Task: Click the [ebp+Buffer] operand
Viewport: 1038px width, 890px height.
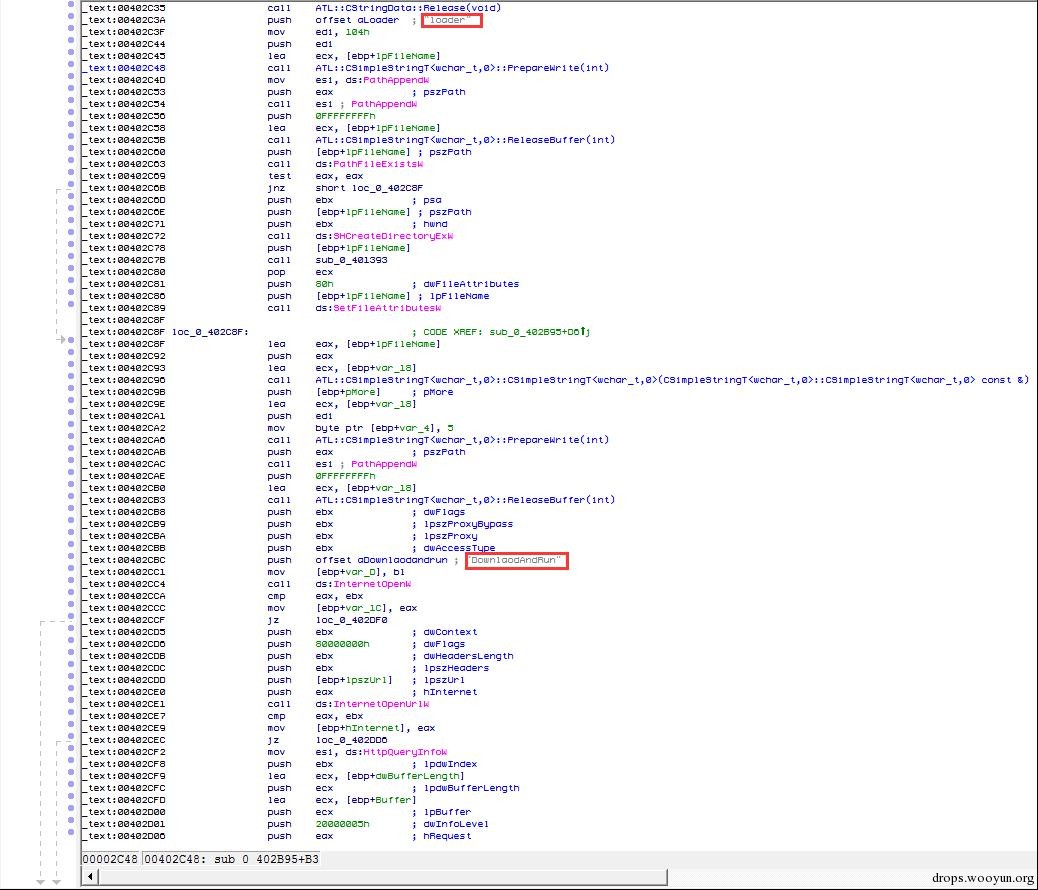Action: [x=381, y=799]
